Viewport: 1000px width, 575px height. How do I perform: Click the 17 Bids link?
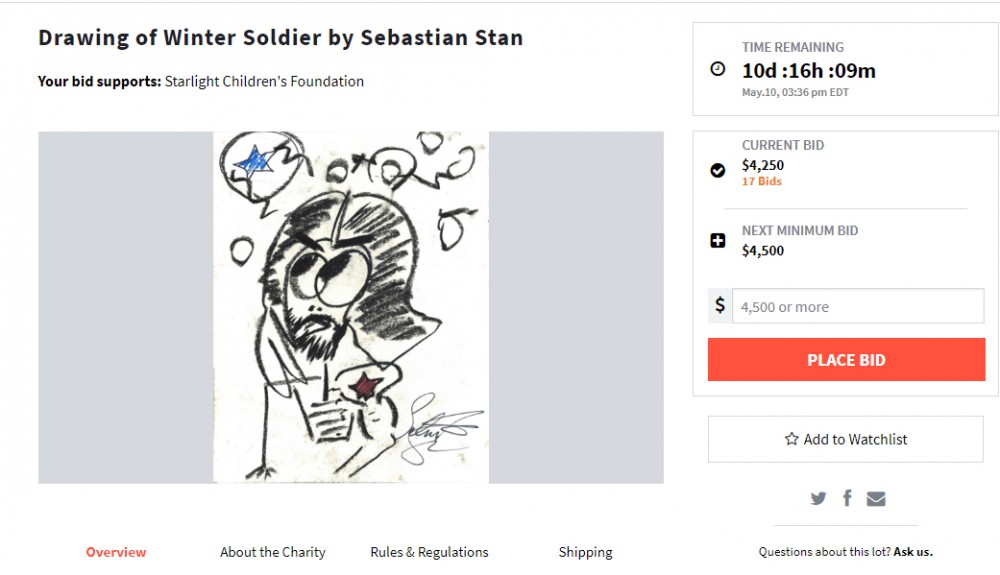[x=762, y=182]
